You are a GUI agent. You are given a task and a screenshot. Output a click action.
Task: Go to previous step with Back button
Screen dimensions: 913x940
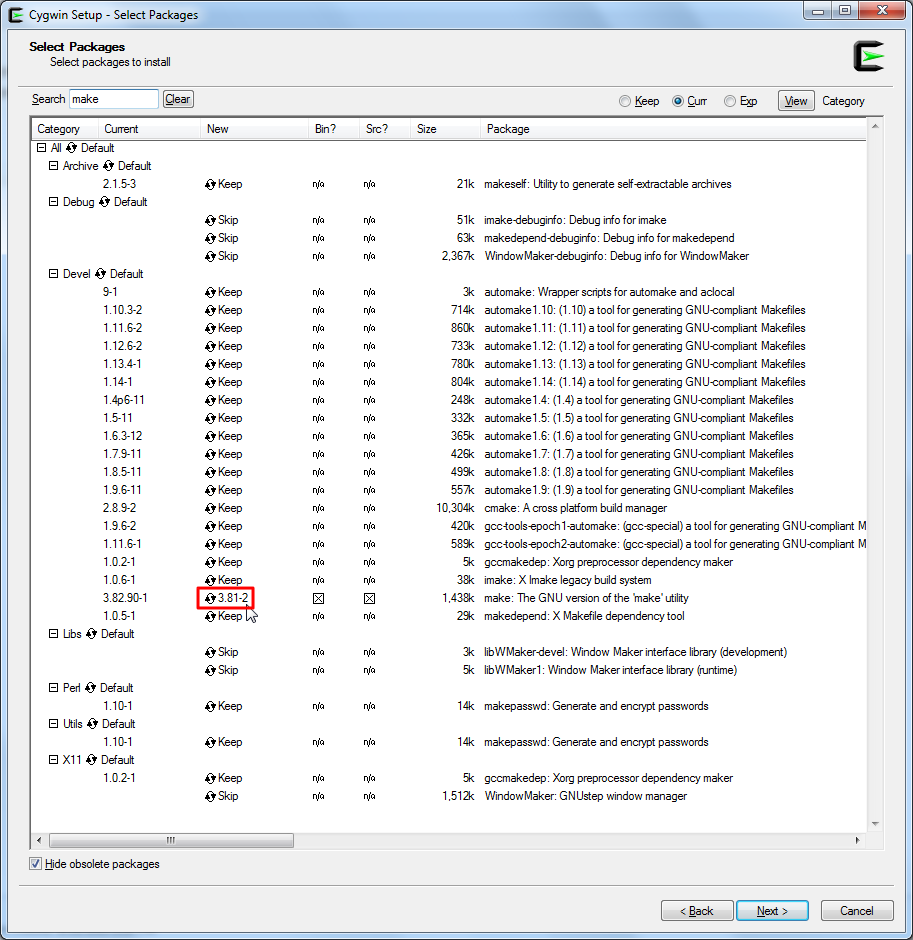pyautogui.click(x=697, y=911)
